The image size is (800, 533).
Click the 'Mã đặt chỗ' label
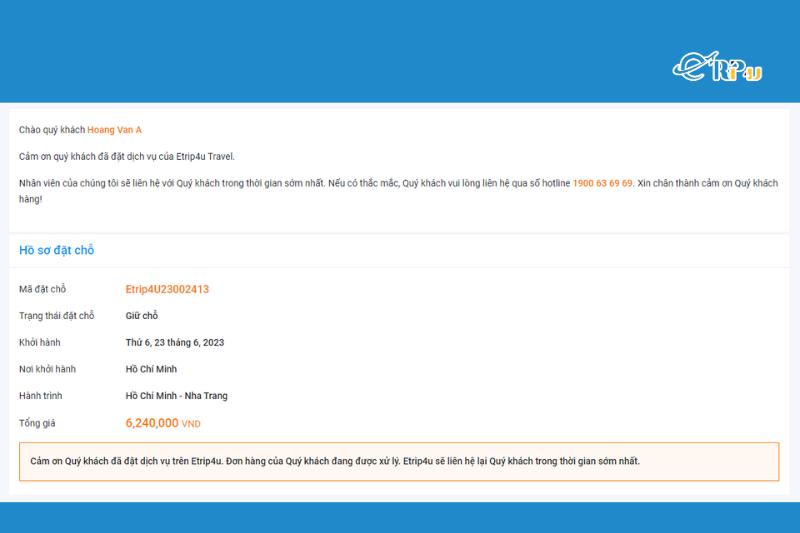42,289
